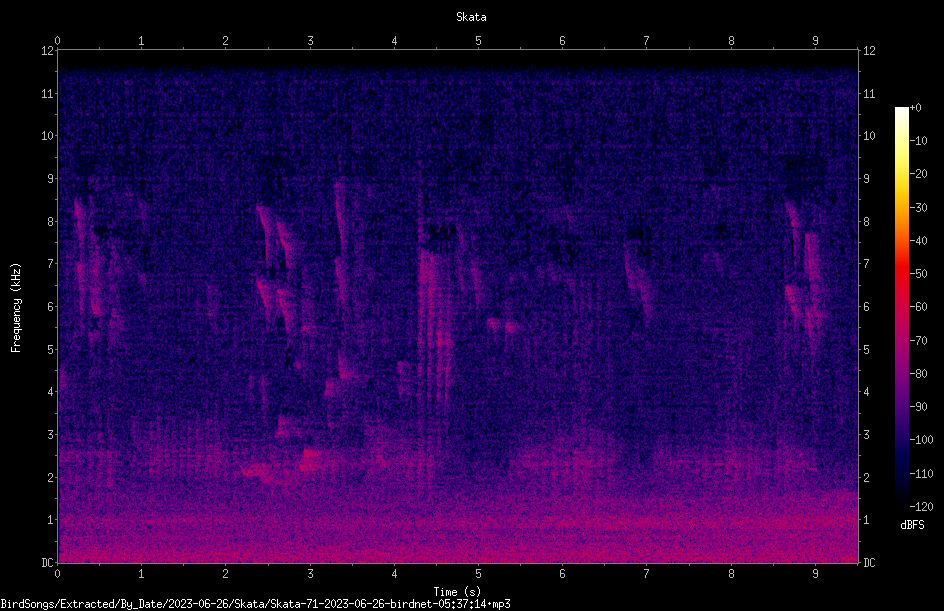Click the '7' tick on the top time axis
This screenshot has height=611, width=944.
[x=647, y=40]
